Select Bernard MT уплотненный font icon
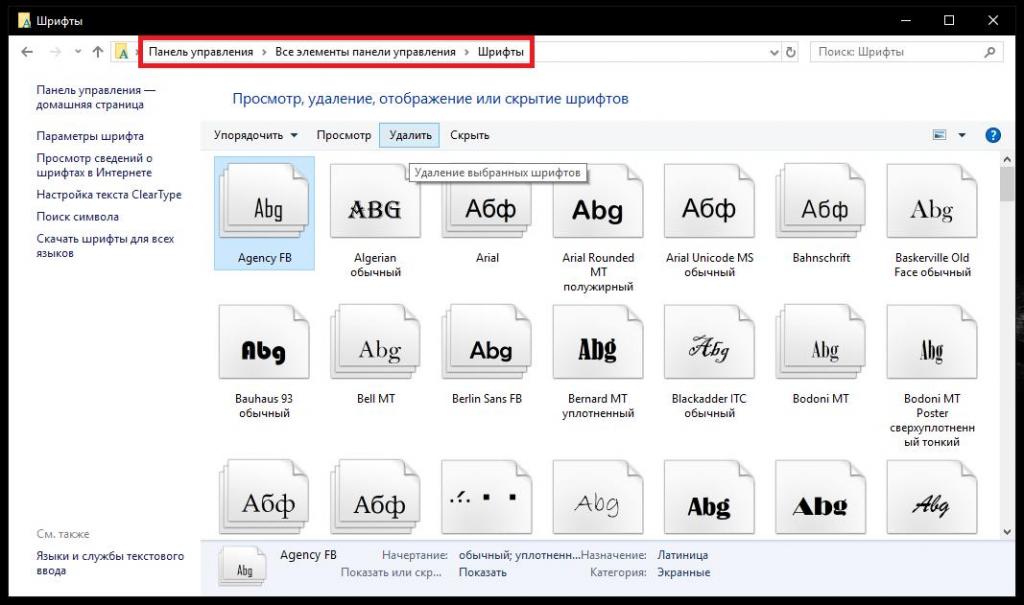Image resolution: width=1024 pixels, height=605 pixels. [x=598, y=342]
